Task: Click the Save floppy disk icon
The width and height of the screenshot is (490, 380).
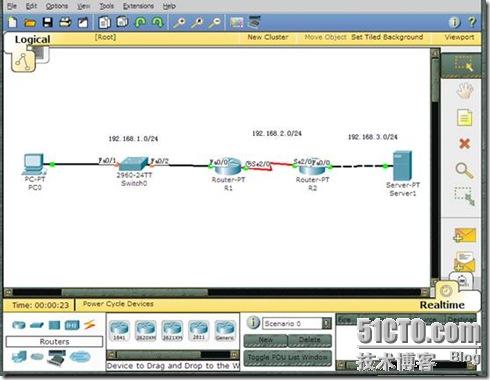Action: tap(47, 22)
